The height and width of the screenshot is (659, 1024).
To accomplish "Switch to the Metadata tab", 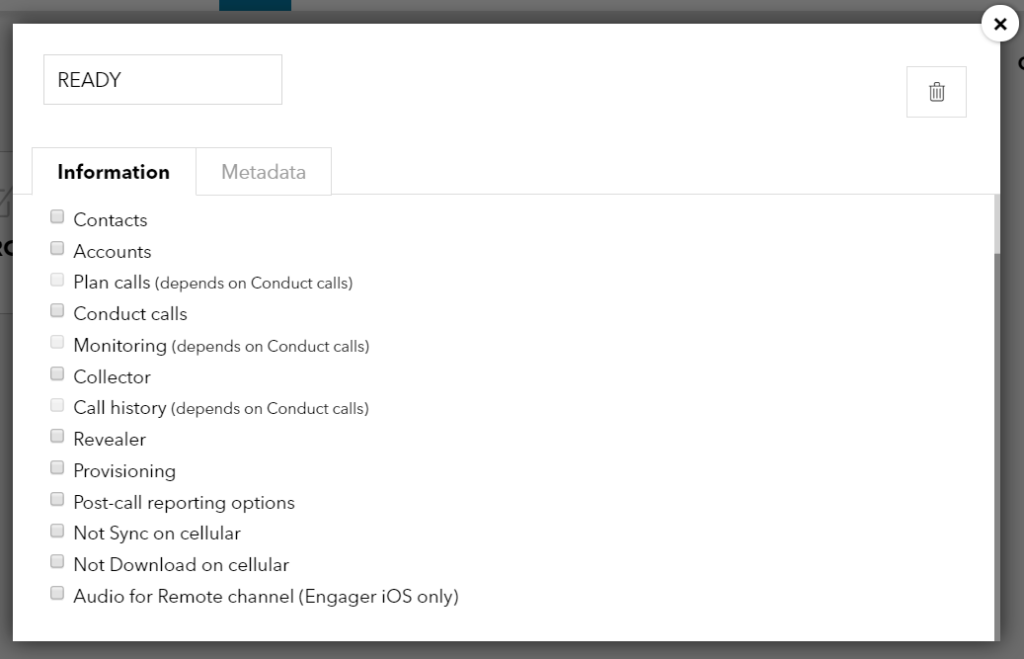I will click(263, 172).
